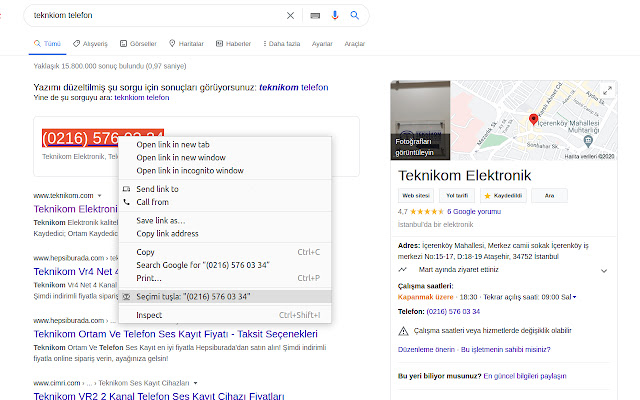Select the Tümü tab
Viewport: 640px width, 400px height.
pyautogui.click(x=47, y=44)
